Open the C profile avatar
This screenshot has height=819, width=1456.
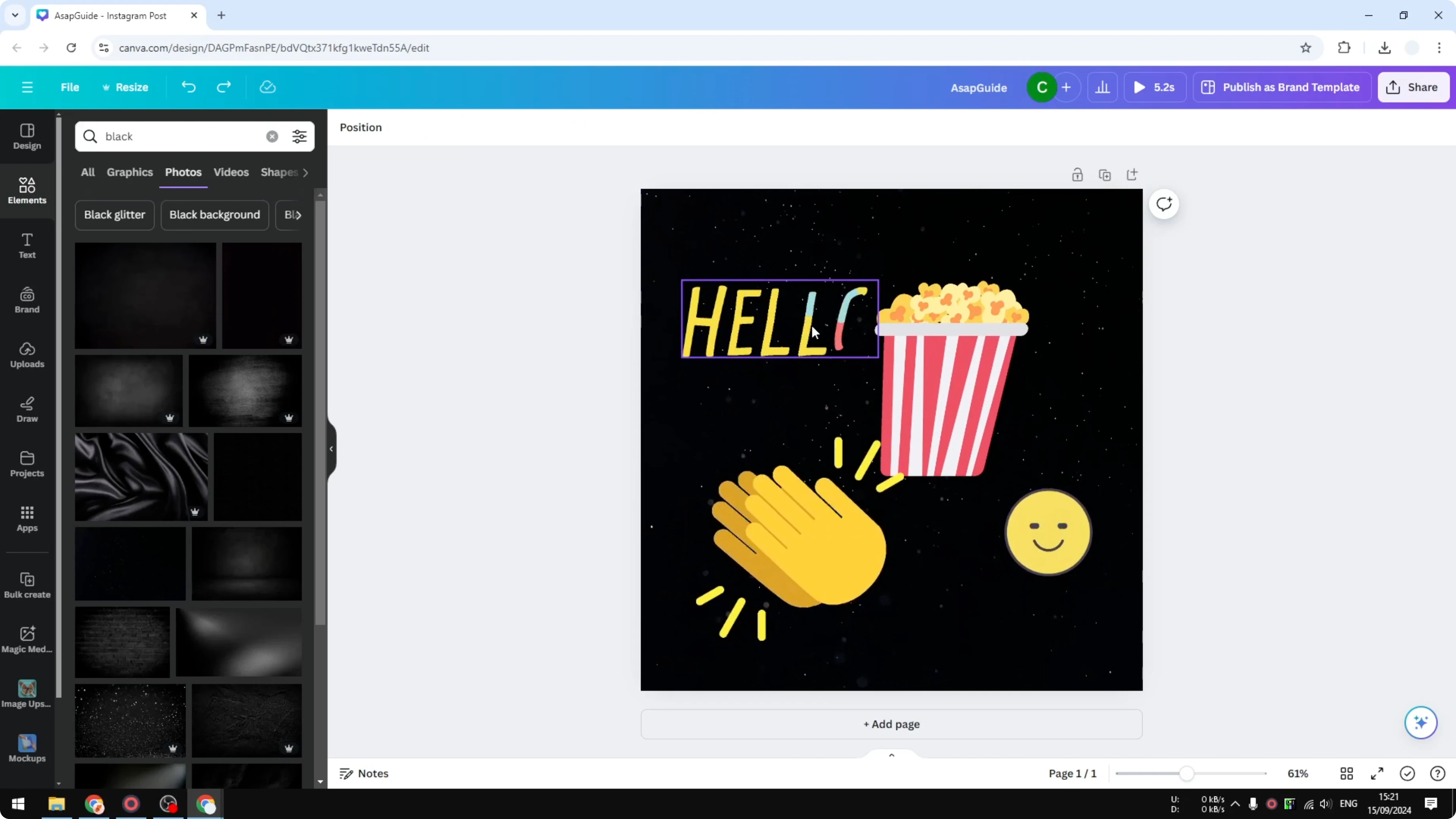click(x=1042, y=87)
